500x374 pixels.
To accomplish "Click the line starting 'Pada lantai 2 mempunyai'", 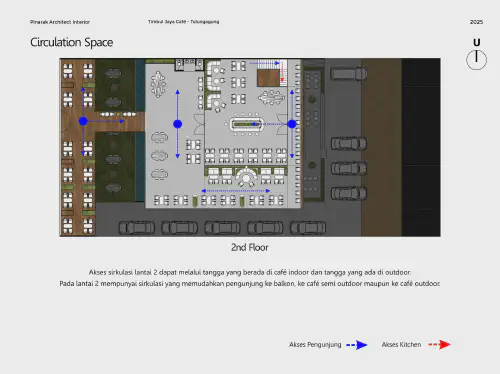I will [x=250, y=284].
